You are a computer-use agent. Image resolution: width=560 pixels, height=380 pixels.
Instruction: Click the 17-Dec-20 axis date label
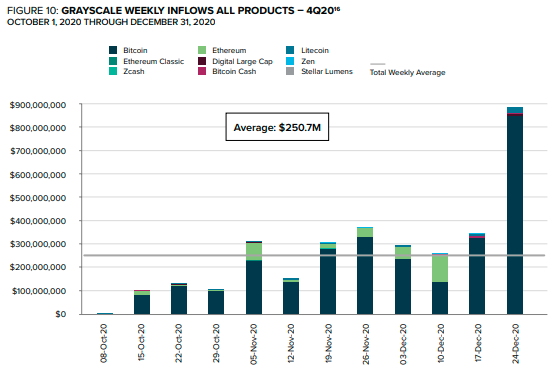(x=478, y=342)
